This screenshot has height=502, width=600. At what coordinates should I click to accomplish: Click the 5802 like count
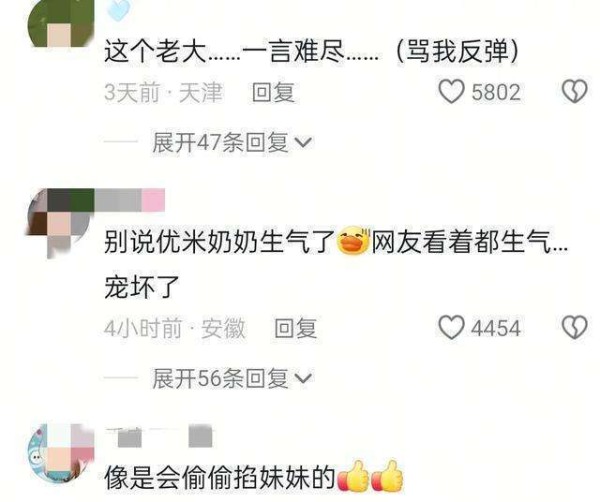[x=496, y=92]
